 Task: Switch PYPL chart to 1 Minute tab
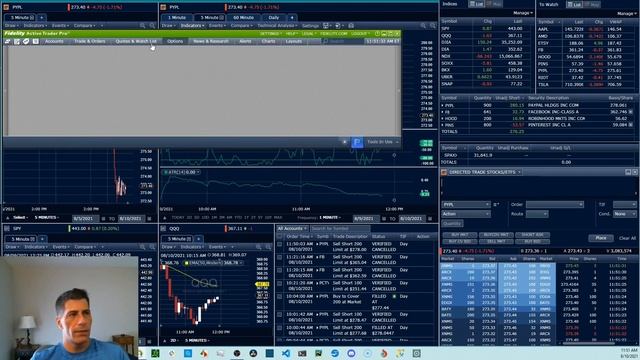point(176,18)
